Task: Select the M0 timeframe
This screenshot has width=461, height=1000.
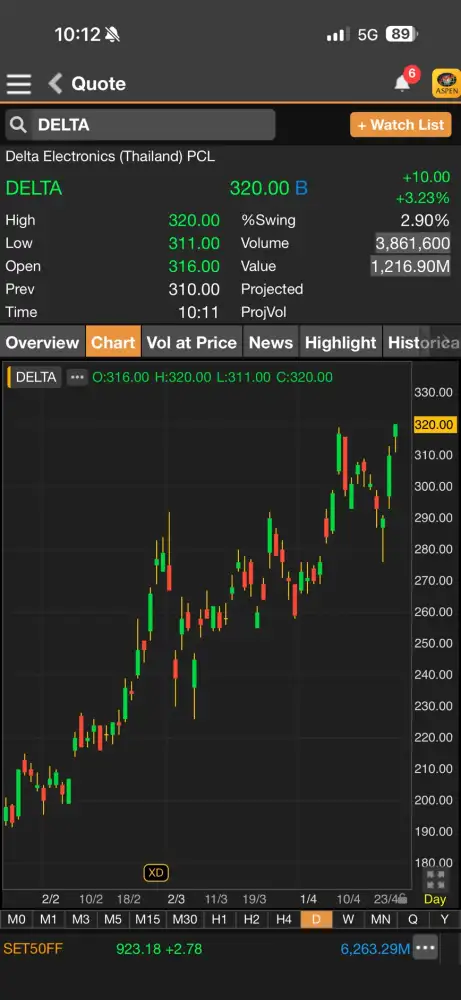Action: click(x=16, y=919)
